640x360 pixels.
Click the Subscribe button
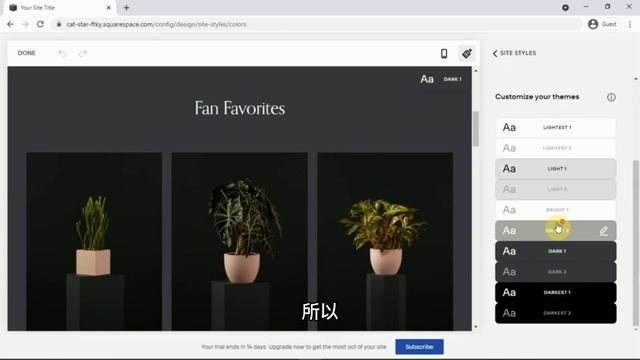419,347
